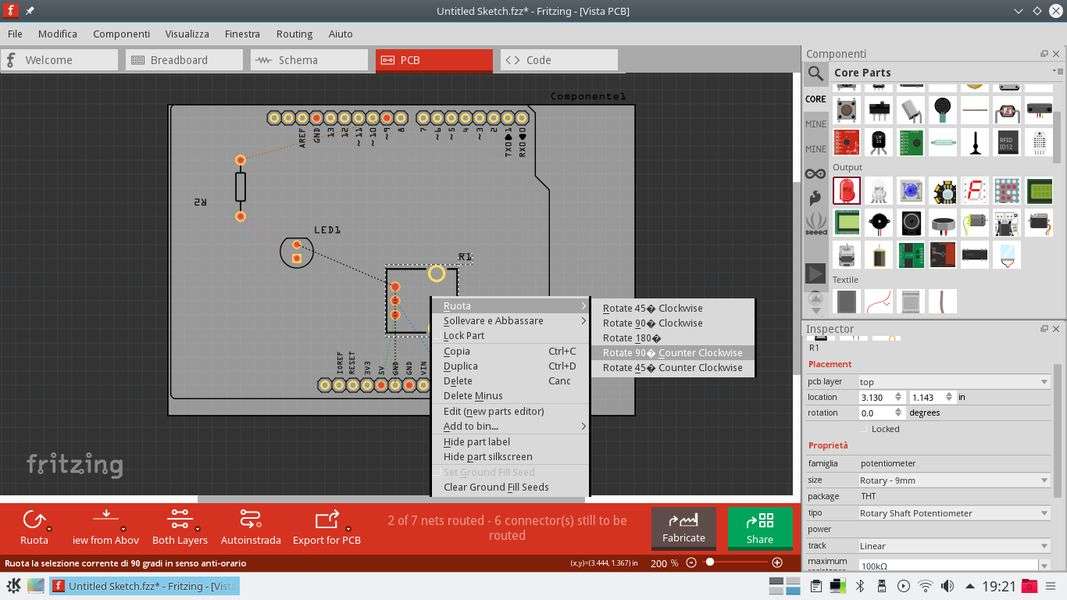This screenshot has height=600, width=1067.
Task: Switch to the Breadboard tab
Action: pos(185,60)
